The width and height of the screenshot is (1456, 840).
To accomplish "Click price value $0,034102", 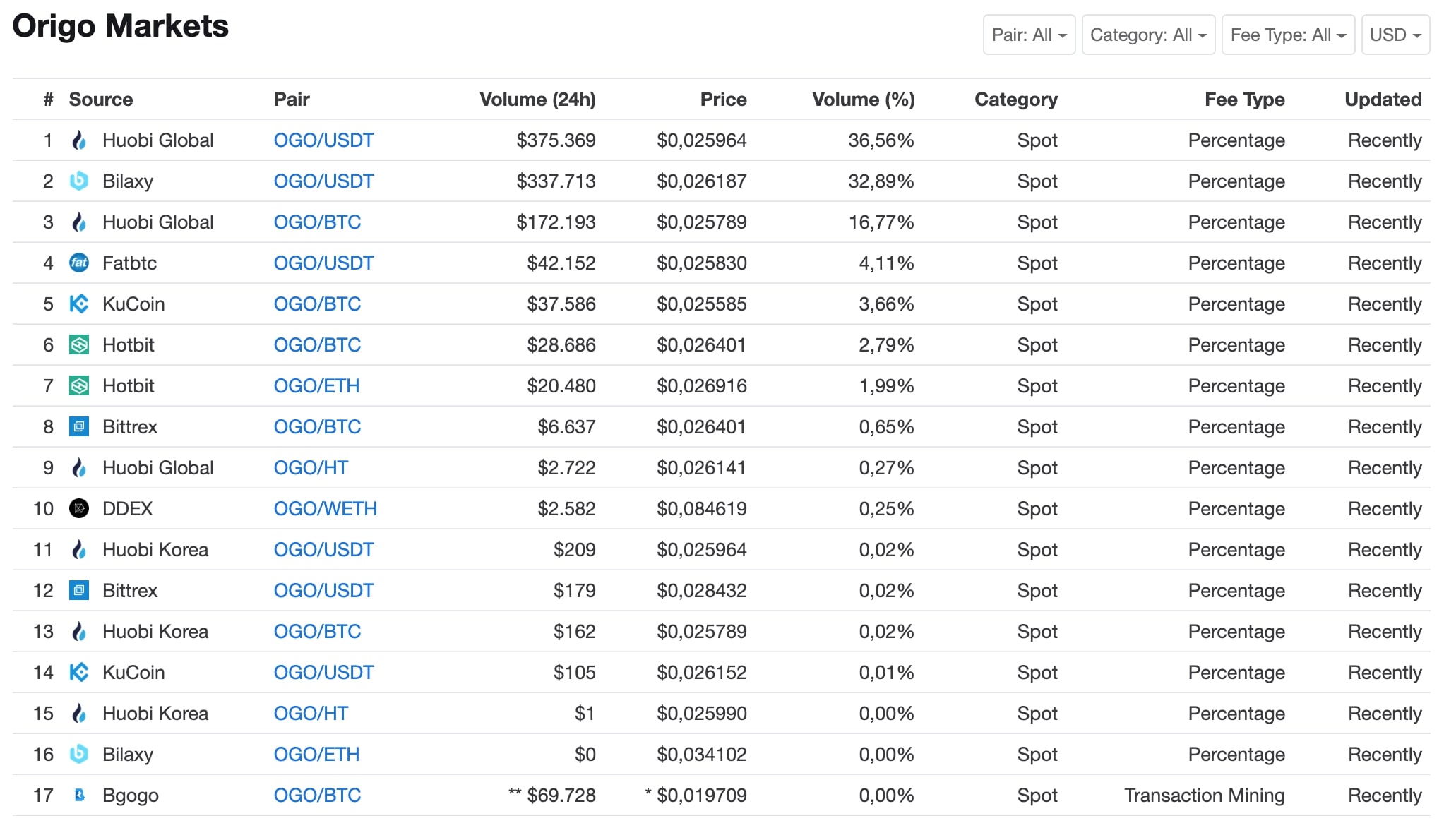I will click(701, 755).
